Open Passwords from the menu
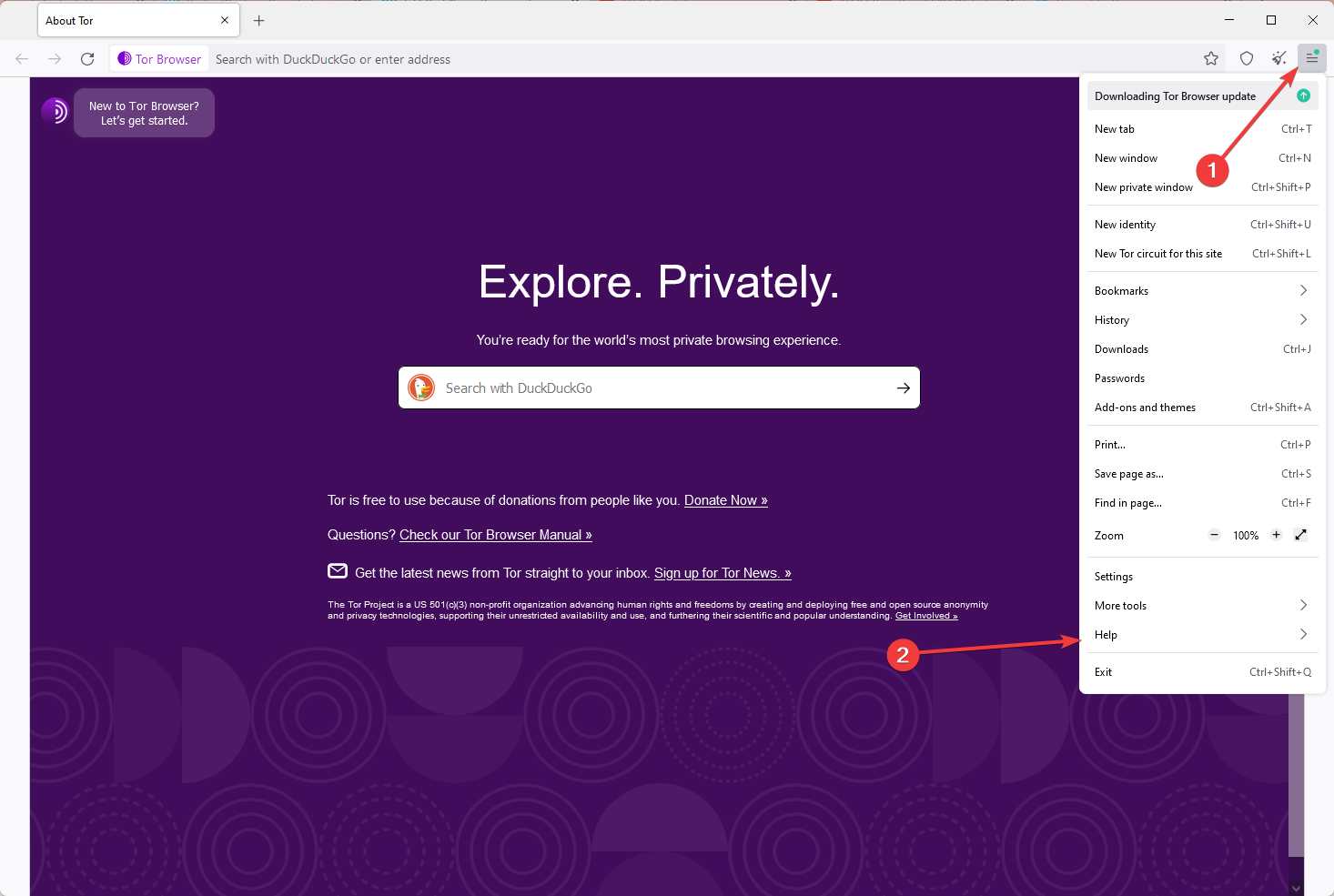 pos(1202,378)
